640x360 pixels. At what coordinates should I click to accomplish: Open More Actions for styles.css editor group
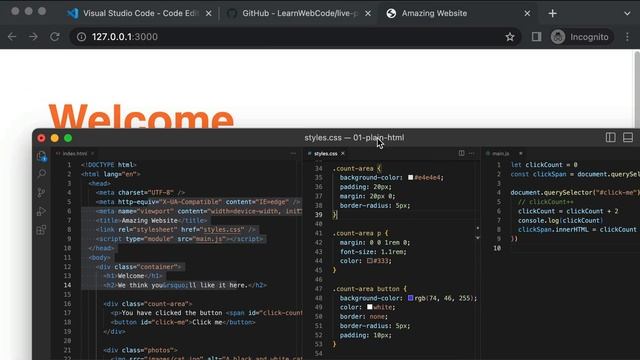471,153
